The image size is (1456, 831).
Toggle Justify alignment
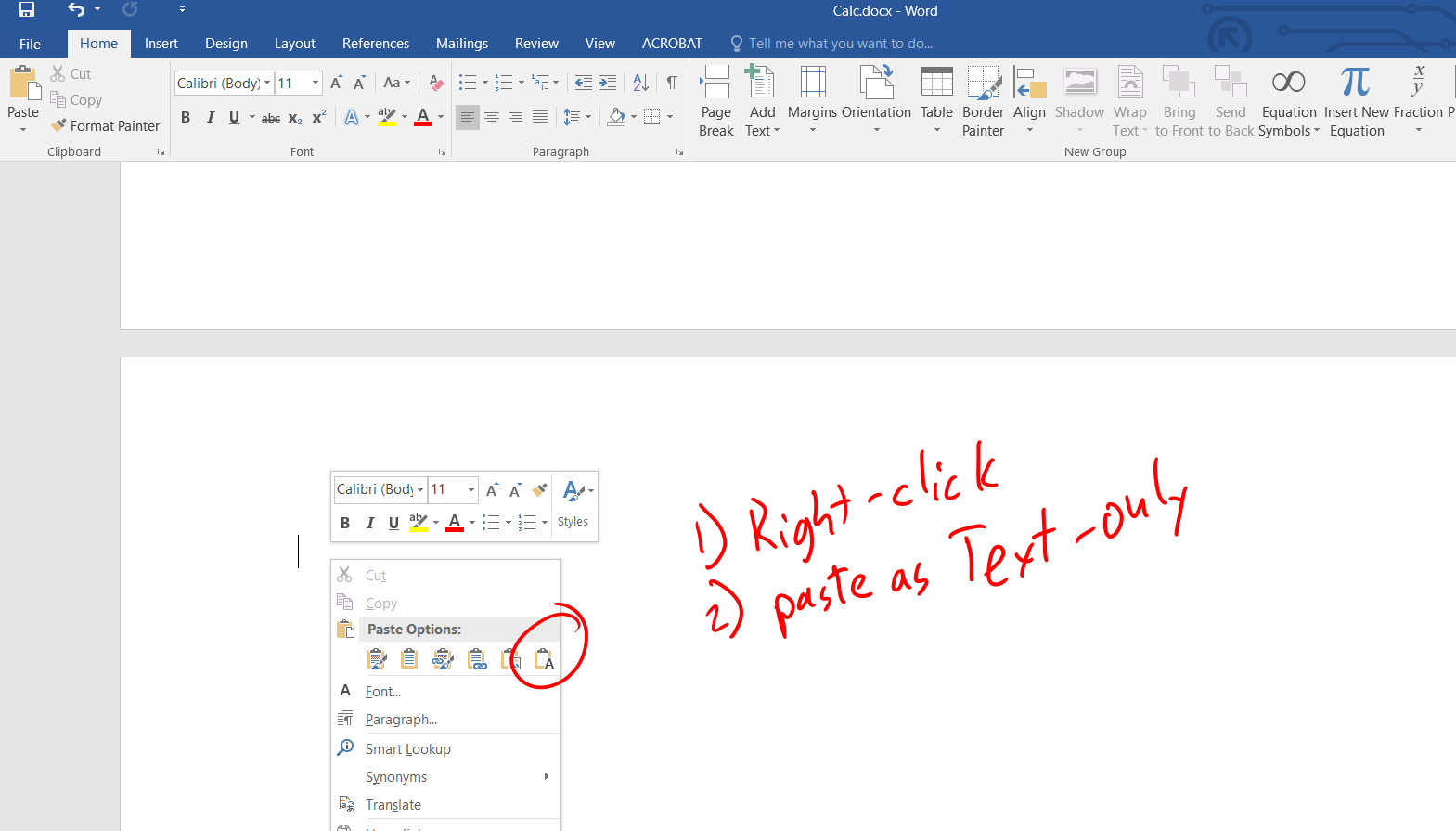click(540, 117)
